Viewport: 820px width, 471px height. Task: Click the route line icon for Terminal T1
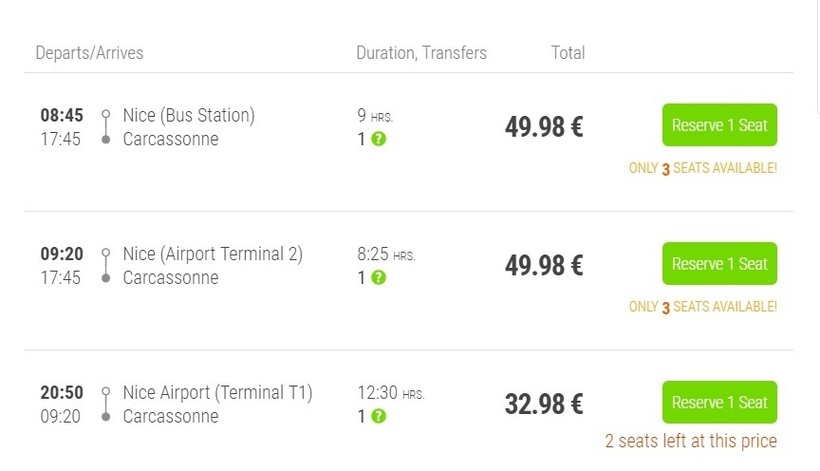(x=106, y=404)
